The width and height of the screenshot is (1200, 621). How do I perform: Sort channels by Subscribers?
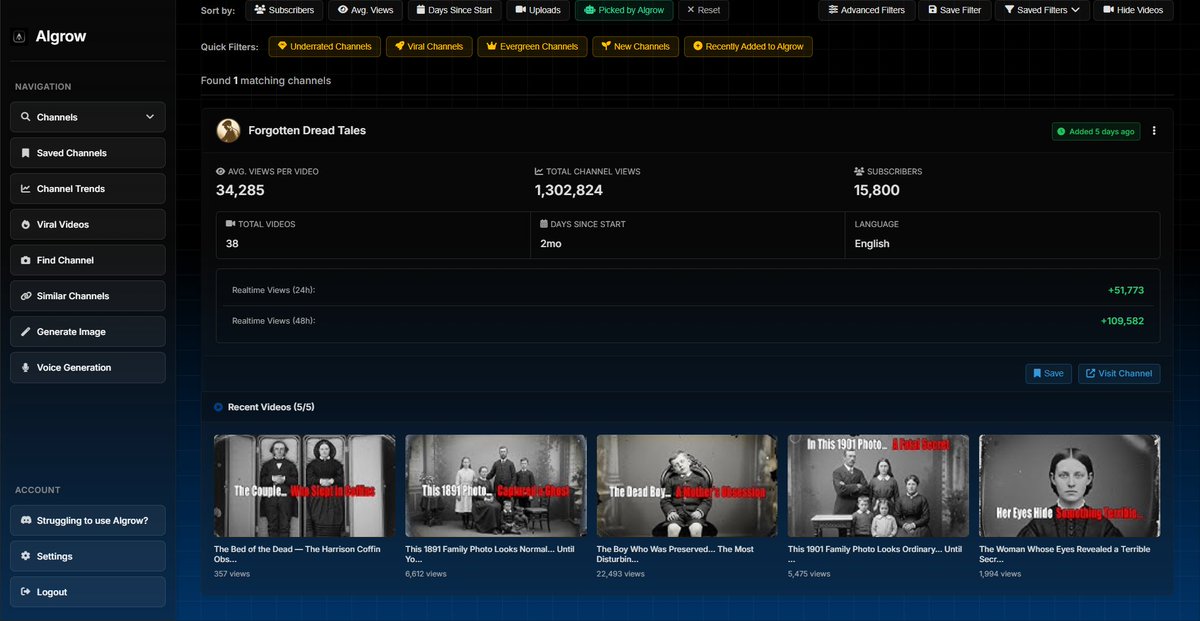click(284, 10)
